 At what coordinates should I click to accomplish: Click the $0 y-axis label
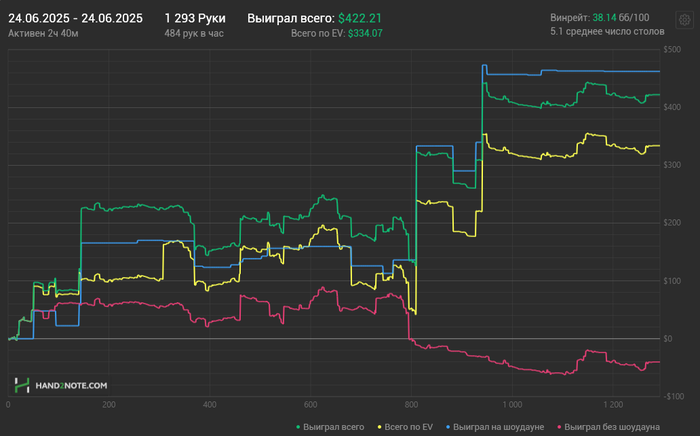click(x=668, y=339)
